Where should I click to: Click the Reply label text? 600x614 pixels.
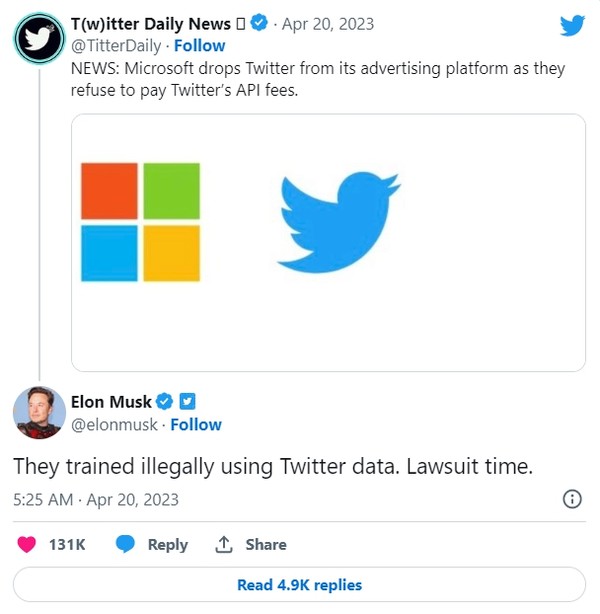tap(167, 544)
